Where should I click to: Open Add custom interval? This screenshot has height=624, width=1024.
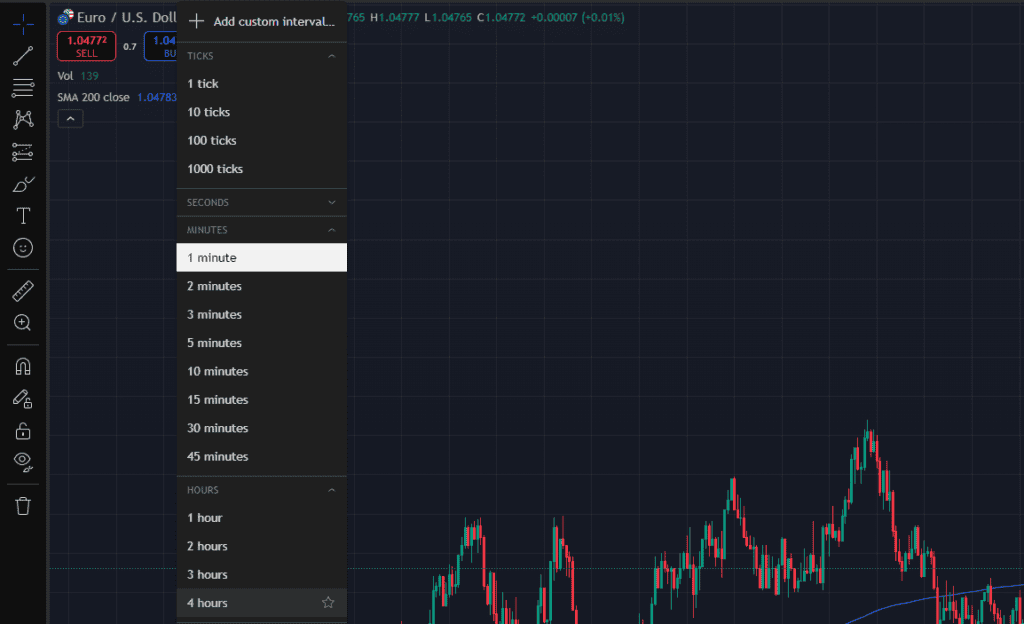coord(262,20)
